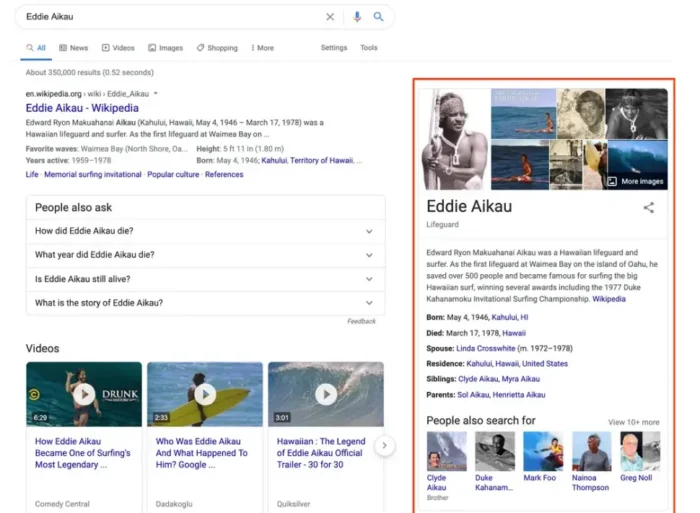Open 'Who Was Eddie Aikau And What Happened' title
This screenshot has width=700, height=513.
click(x=201, y=453)
